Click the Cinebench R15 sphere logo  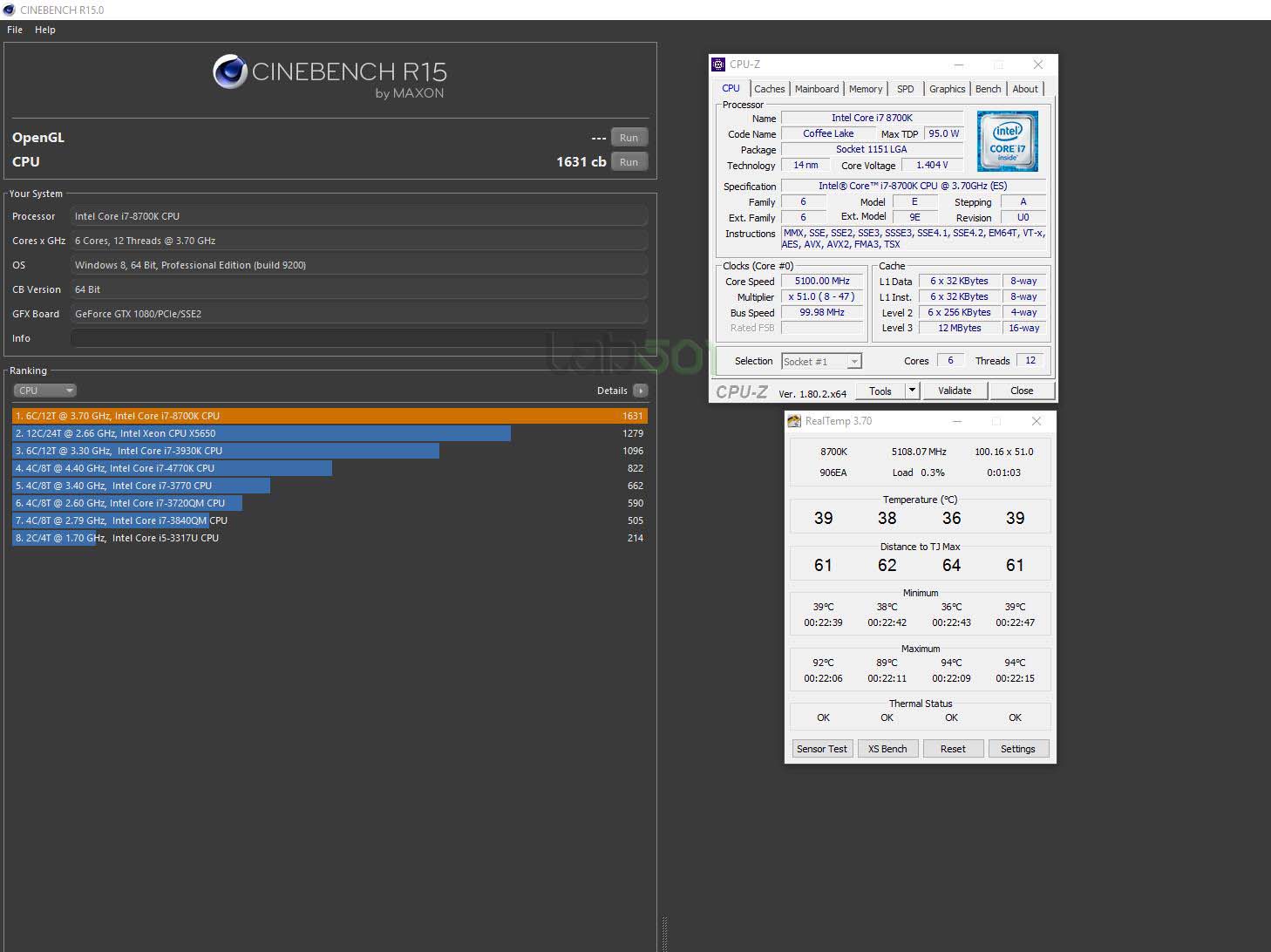click(230, 71)
